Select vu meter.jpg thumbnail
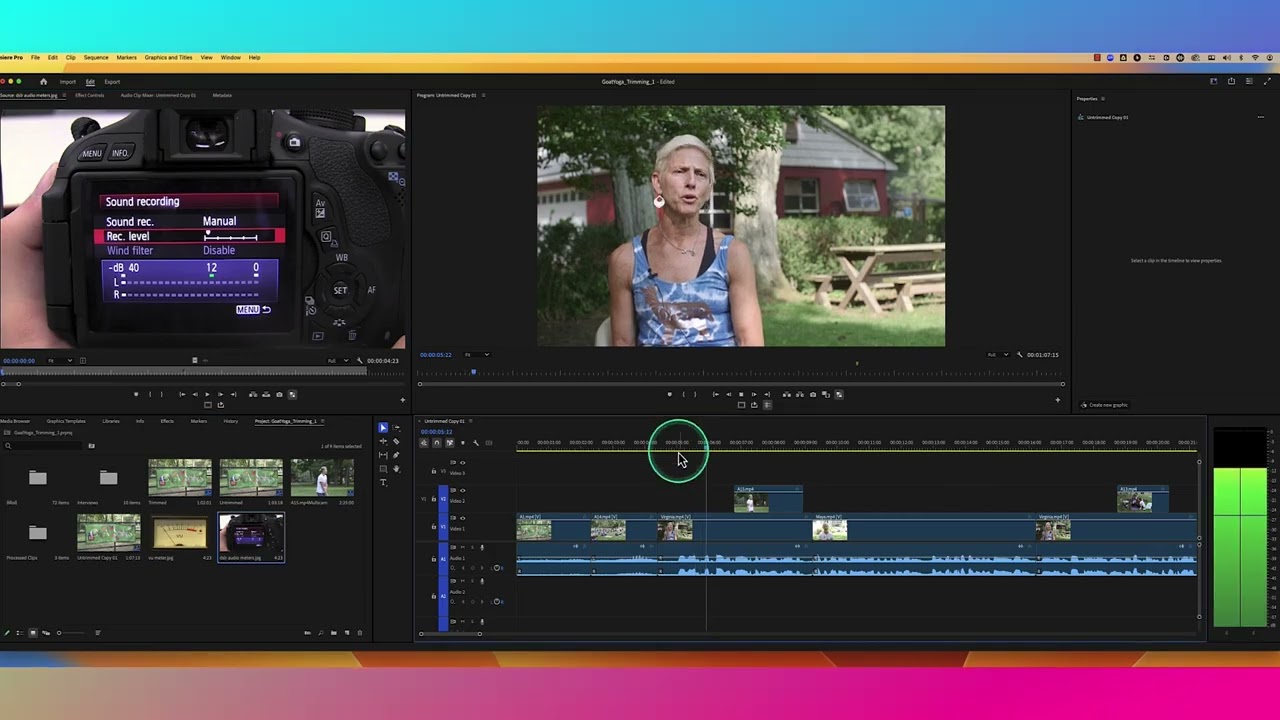Screen dimensions: 1280x720 point(180,532)
